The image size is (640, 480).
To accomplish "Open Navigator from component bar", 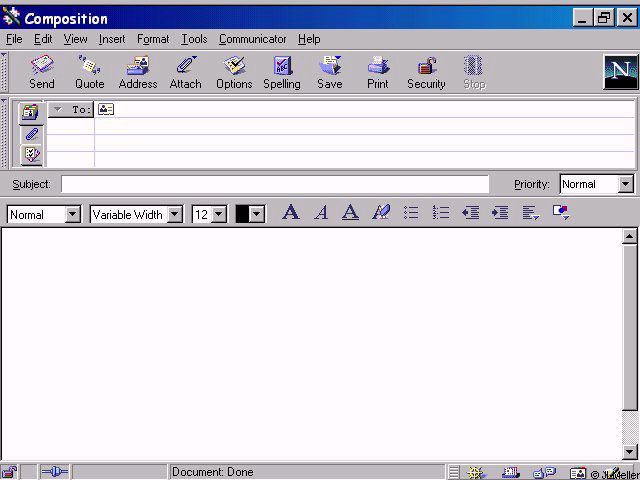I will [x=477, y=472].
